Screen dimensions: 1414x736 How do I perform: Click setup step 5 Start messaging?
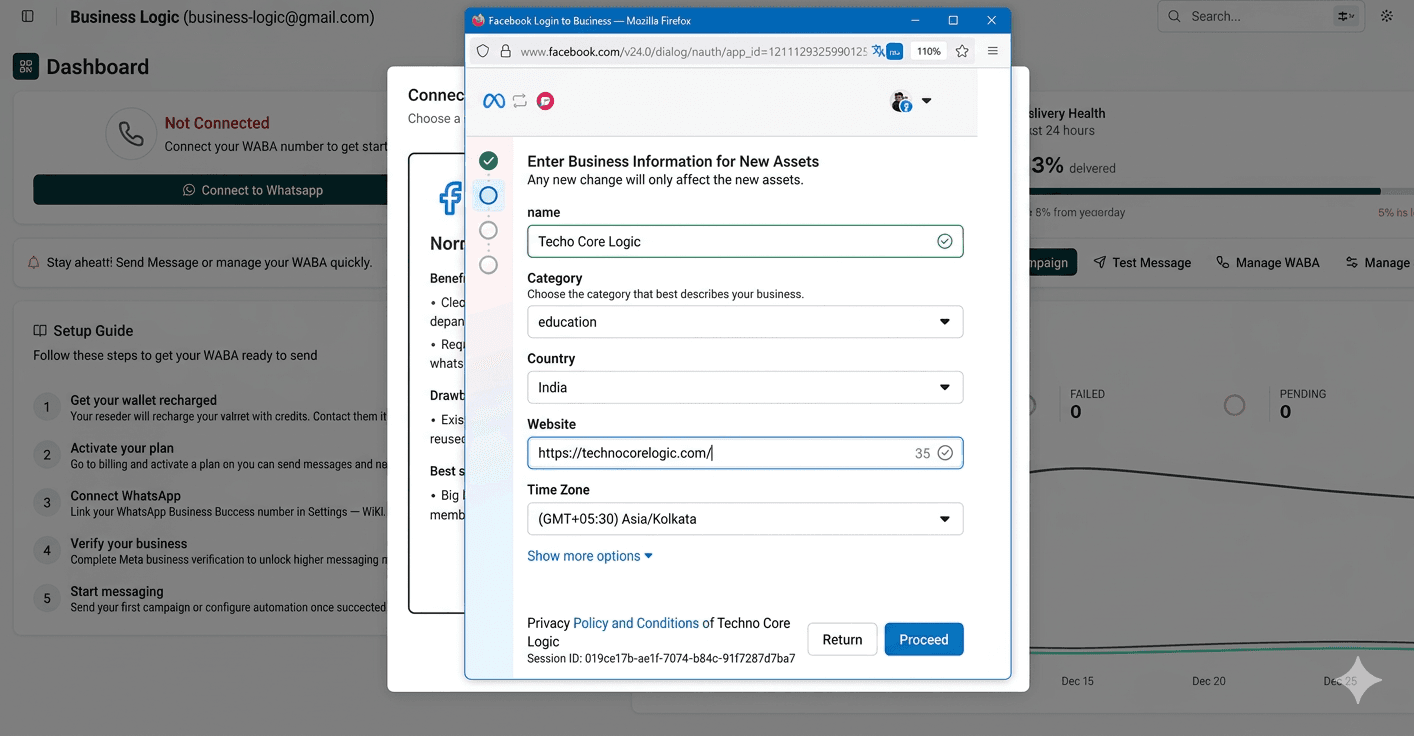(x=210, y=599)
